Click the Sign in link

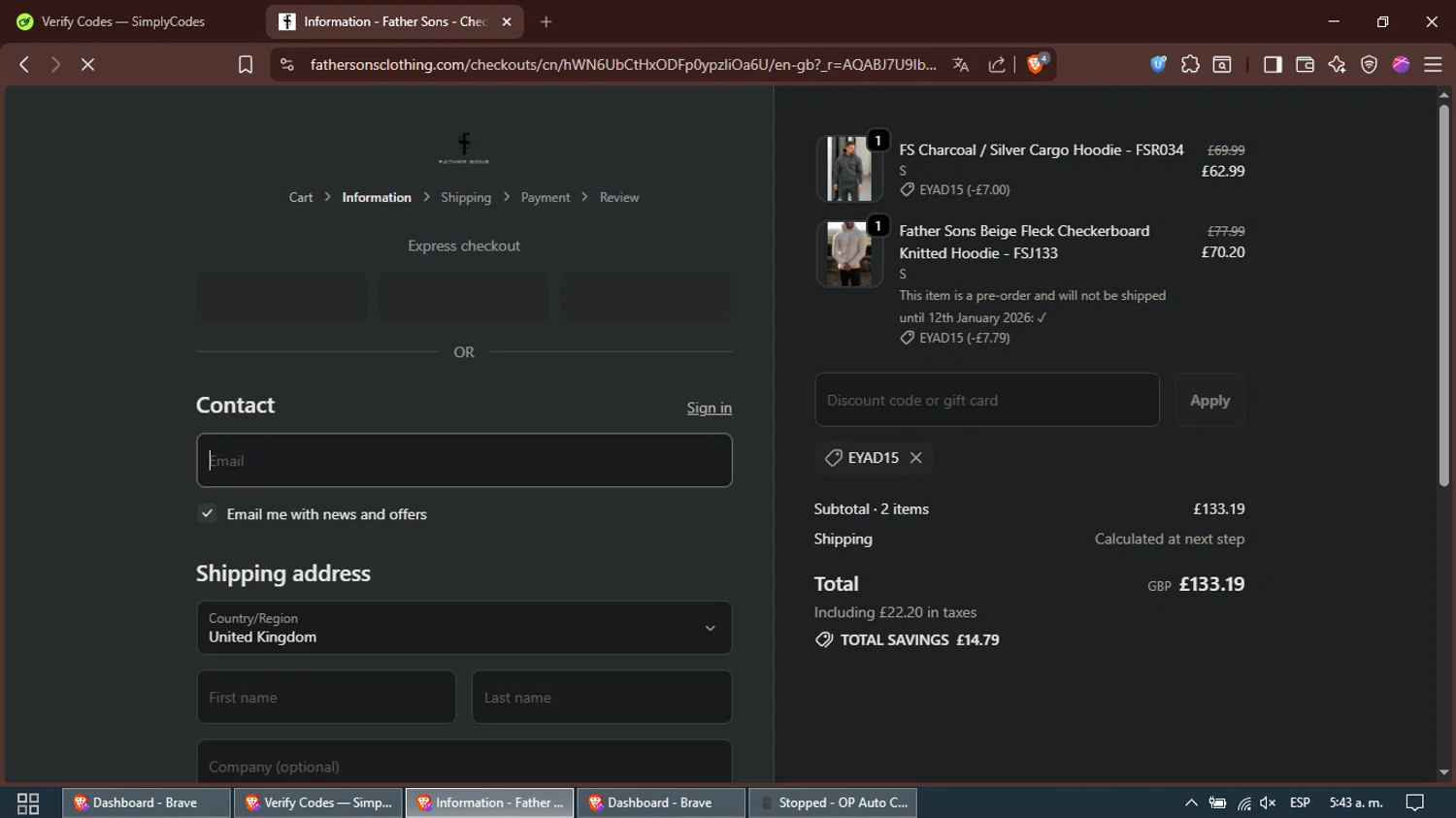(x=710, y=408)
